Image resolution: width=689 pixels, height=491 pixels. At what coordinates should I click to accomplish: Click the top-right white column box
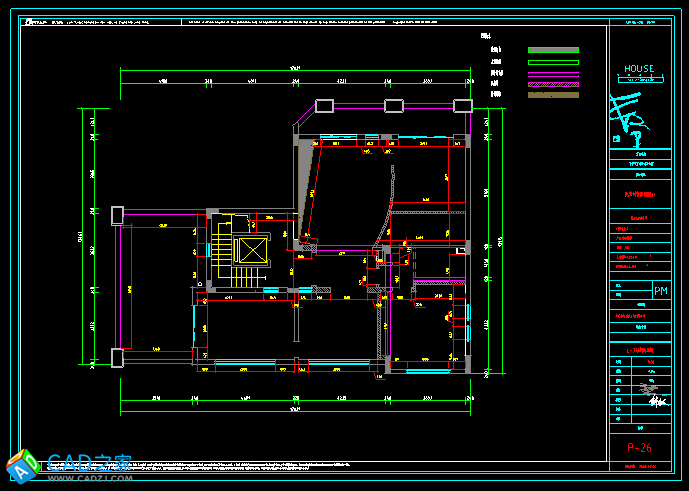[462, 105]
